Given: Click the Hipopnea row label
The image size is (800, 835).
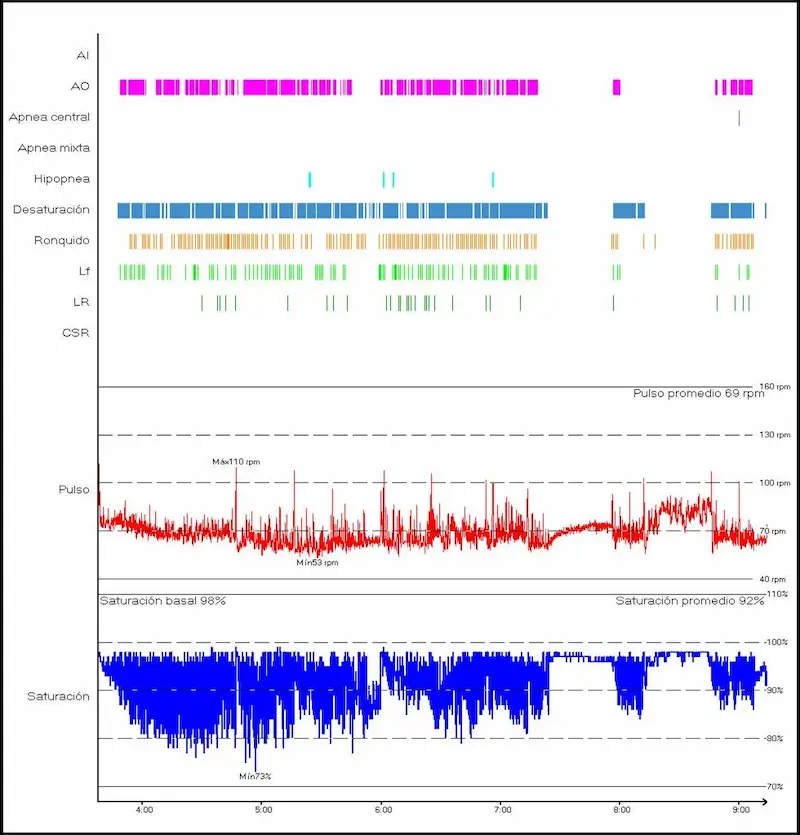Looking at the screenshot, I should (62, 179).
